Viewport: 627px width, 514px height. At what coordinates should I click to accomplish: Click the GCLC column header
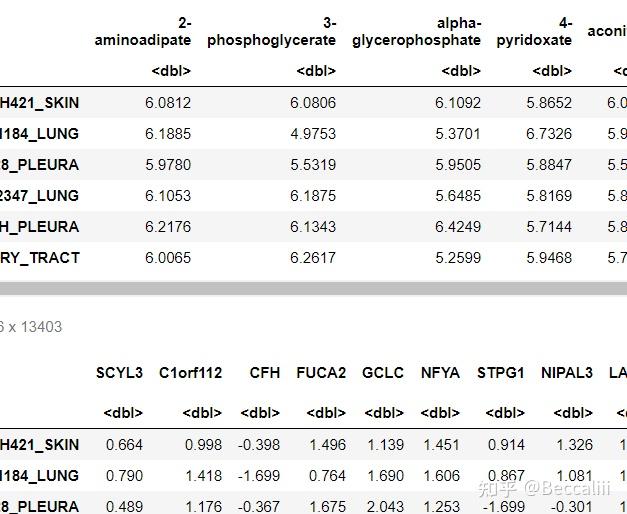pyautogui.click(x=383, y=373)
